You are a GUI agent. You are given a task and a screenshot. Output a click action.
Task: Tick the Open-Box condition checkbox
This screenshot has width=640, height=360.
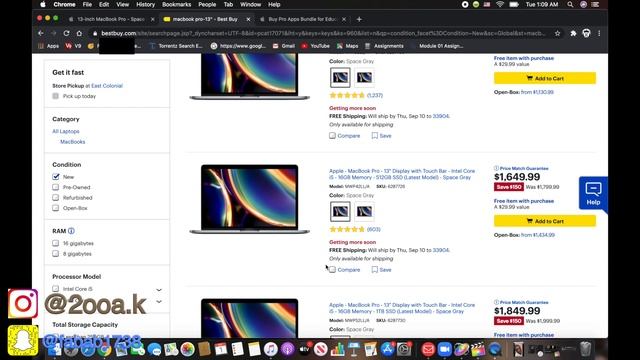(x=56, y=208)
